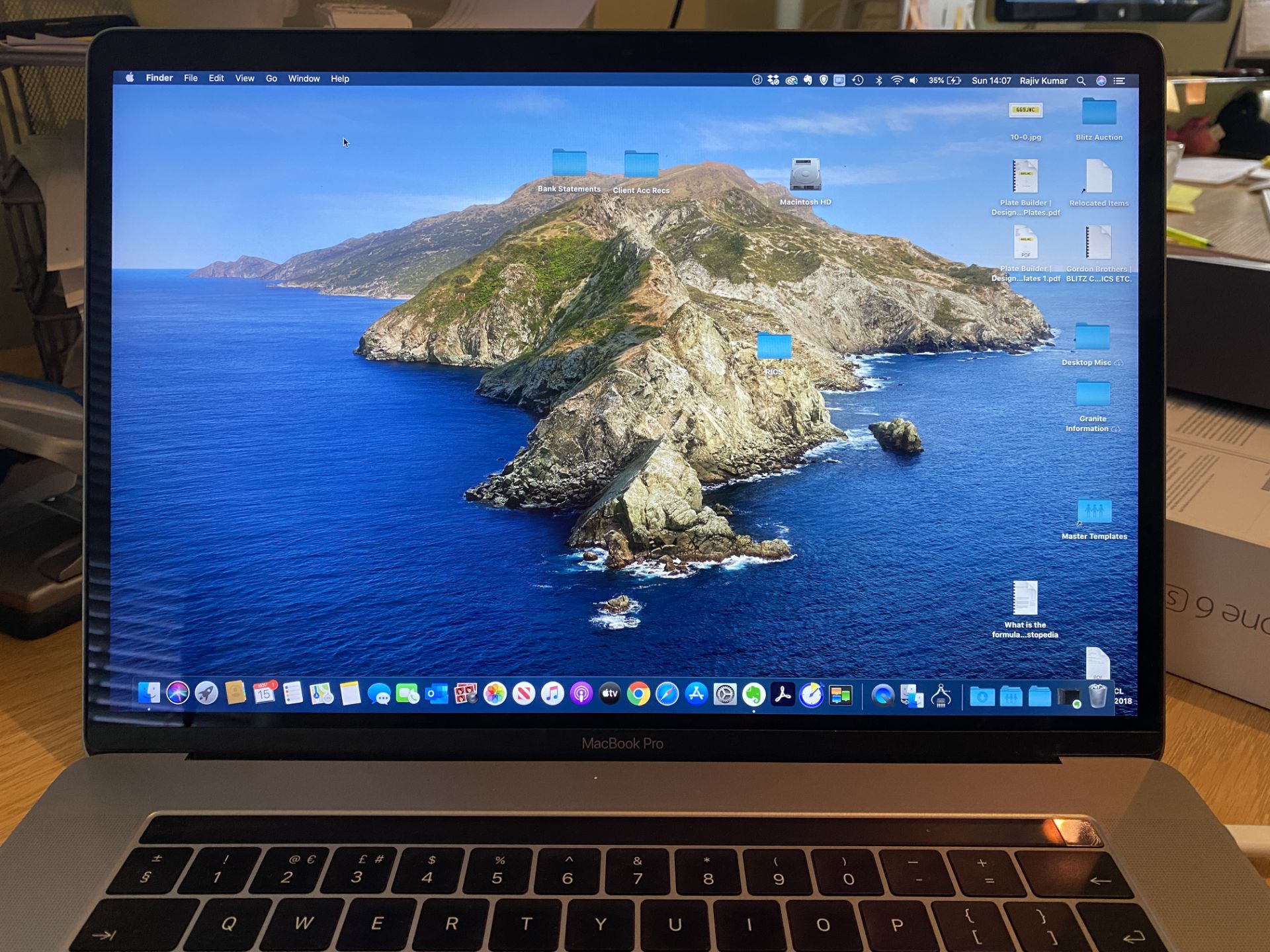Launch Adobe Acrobat from the Dock
Image resolution: width=1270 pixels, height=952 pixels.
point(783,695)
